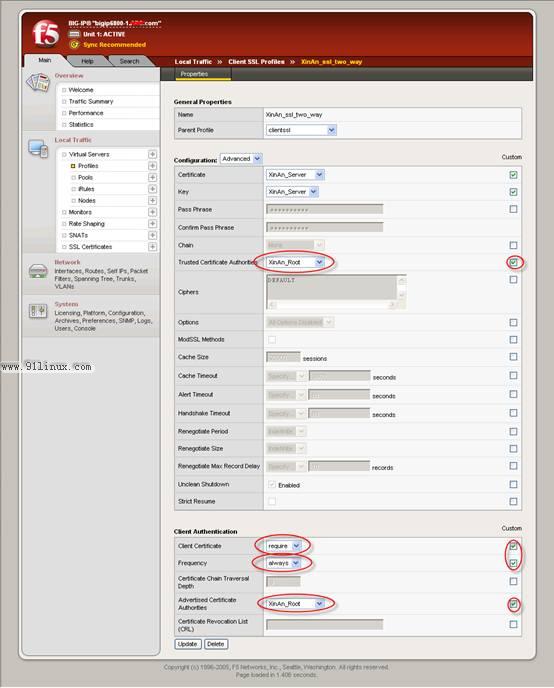554x688 pixels.
Task: Click the Network section icon
Action: [x=38, y=271]
